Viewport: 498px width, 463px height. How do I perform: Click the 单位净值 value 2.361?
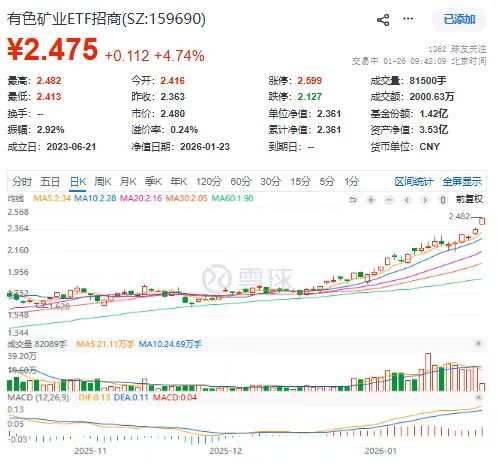point(329,114)
